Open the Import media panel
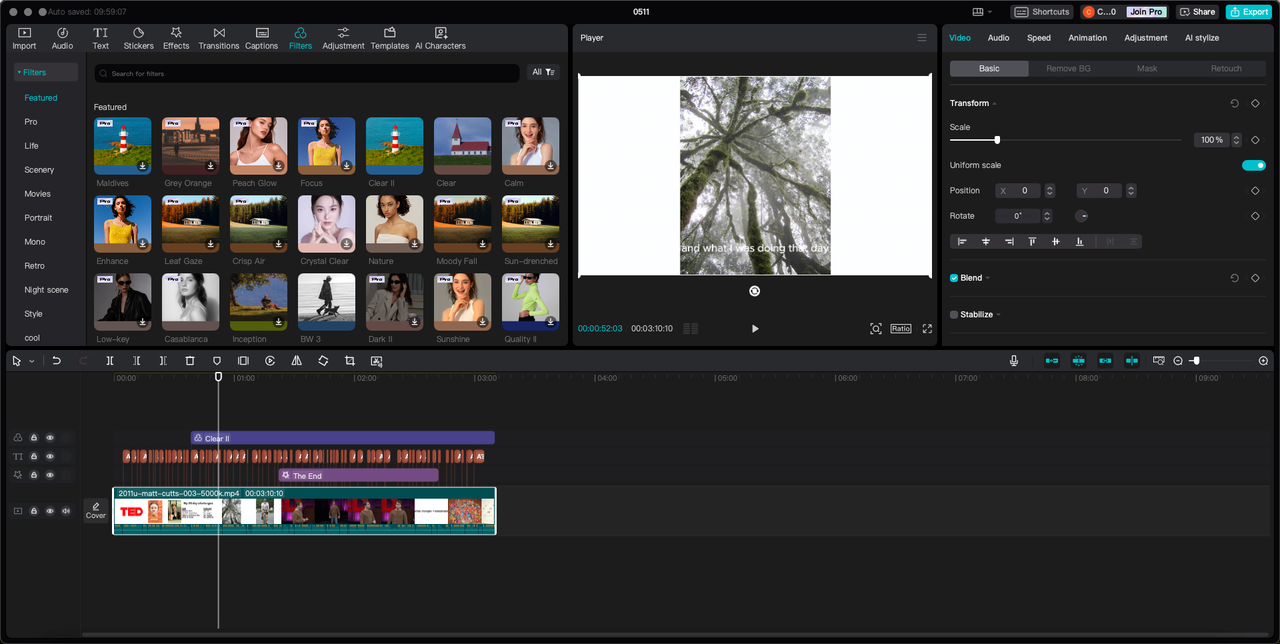The height and width of the screenshot is (644, 1280). click(24, 38)
